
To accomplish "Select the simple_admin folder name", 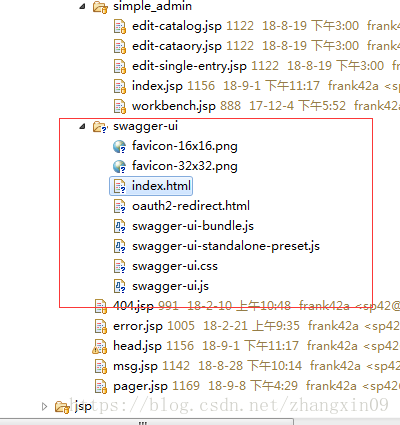I will click(x=152, y=6).
